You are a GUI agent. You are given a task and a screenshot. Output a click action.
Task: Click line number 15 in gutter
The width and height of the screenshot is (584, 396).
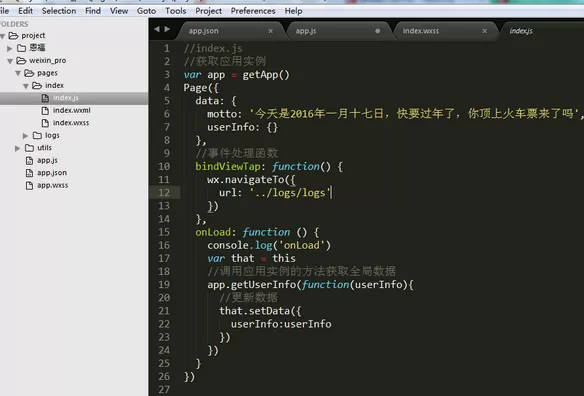164,232
